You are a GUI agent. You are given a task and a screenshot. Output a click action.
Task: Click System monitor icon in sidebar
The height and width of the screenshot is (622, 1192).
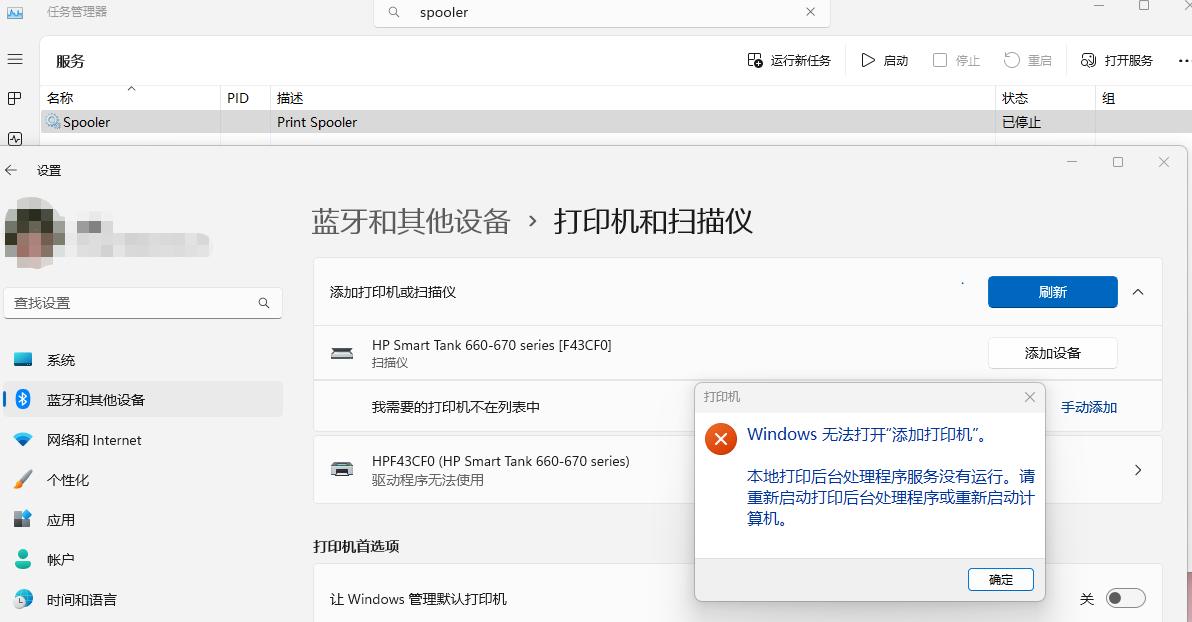(x=23, y=360)
